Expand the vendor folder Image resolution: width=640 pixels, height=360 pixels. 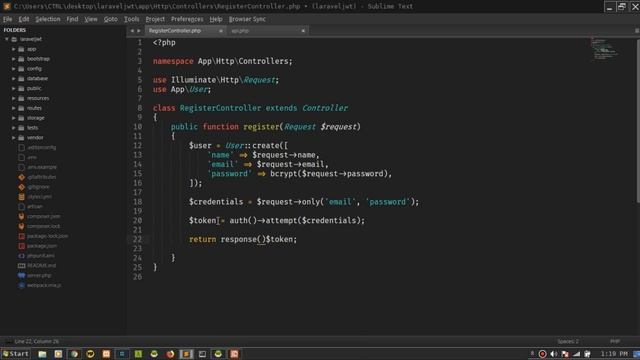click(13, 138)
